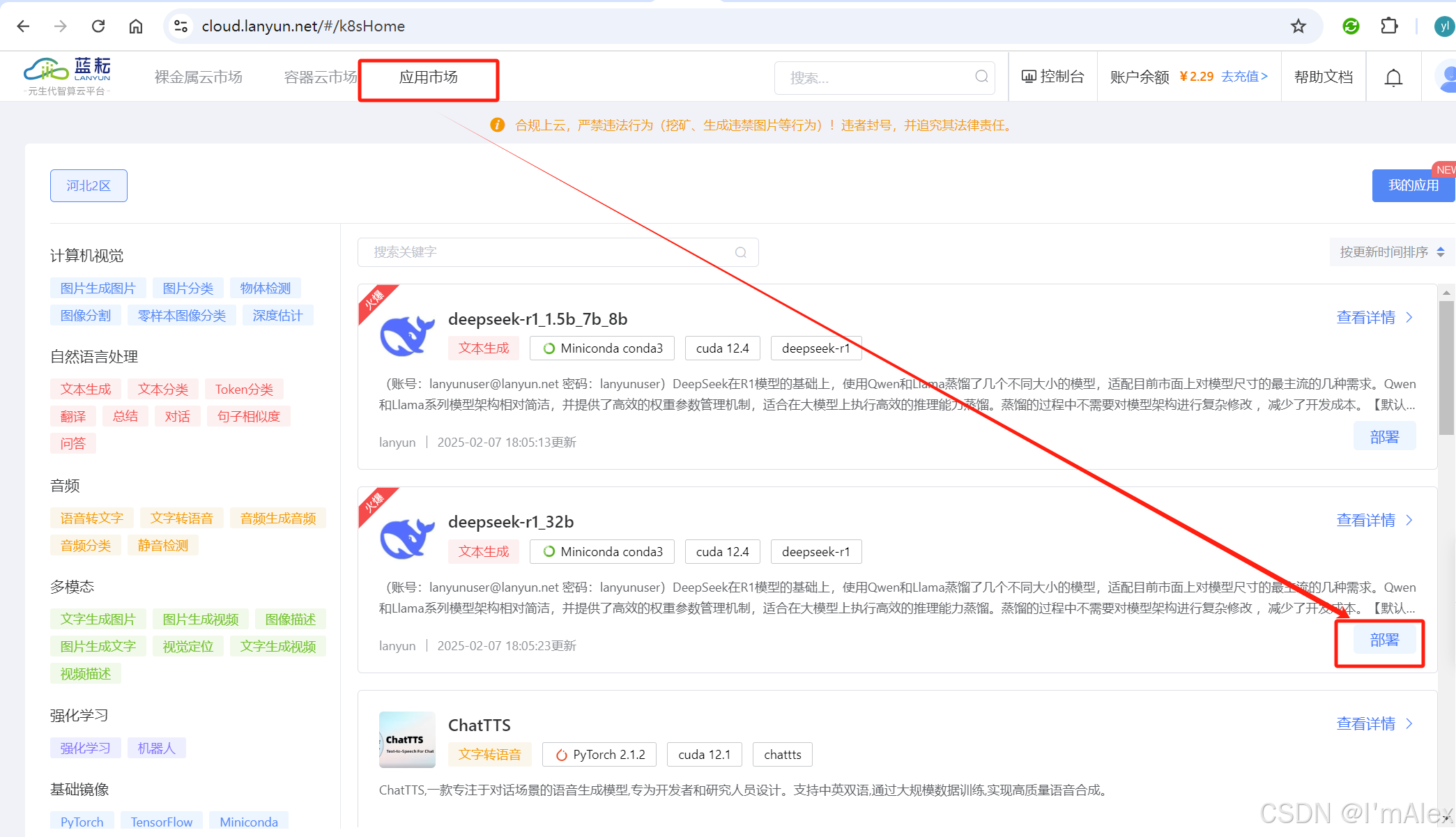Viewport: 1456px width, 837px height.
Task: Focus the top 搜索 input field
Action: point(884,77)
